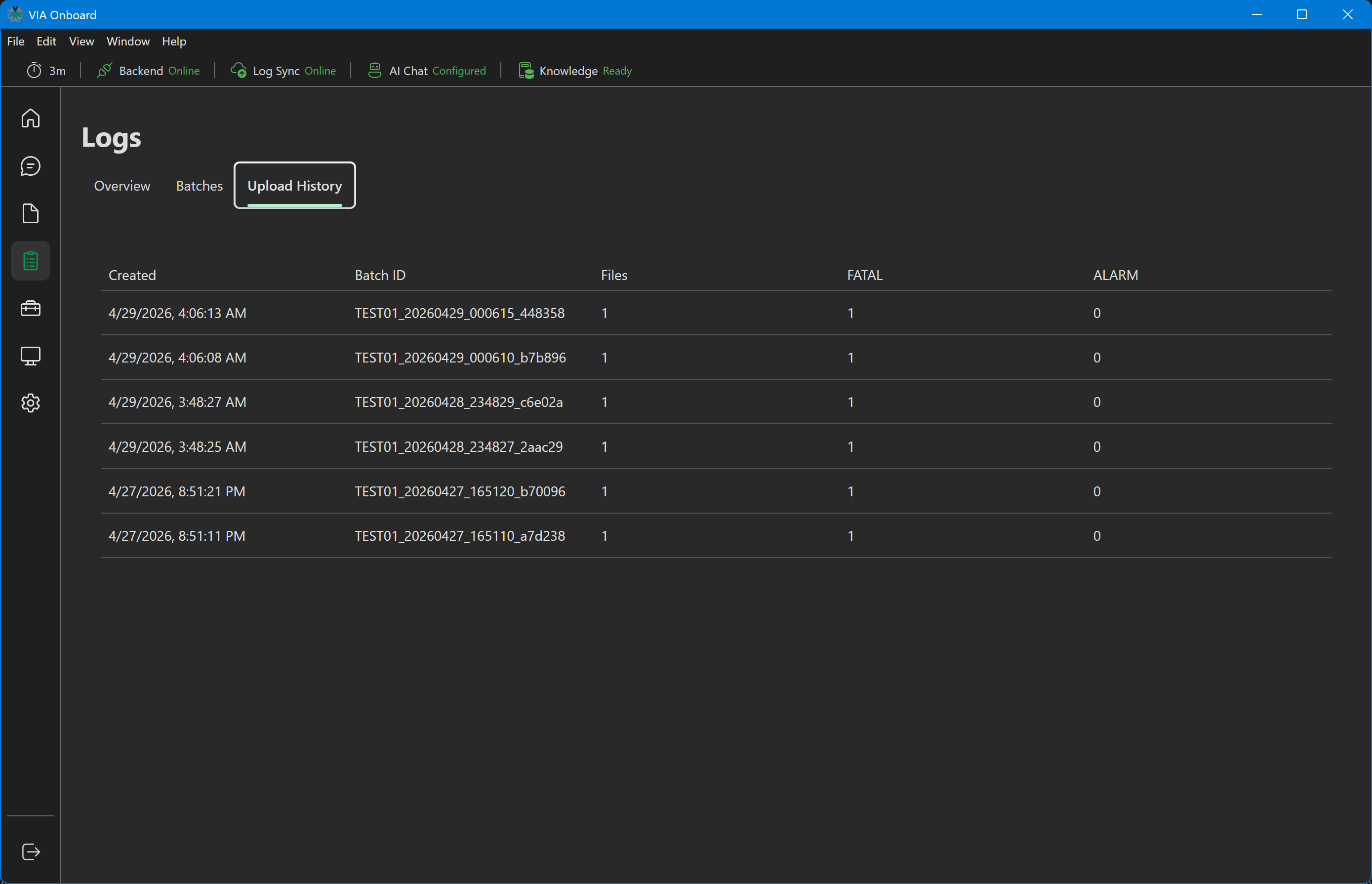
Task: Open the File menu
Action: click(x=15, y=41)
